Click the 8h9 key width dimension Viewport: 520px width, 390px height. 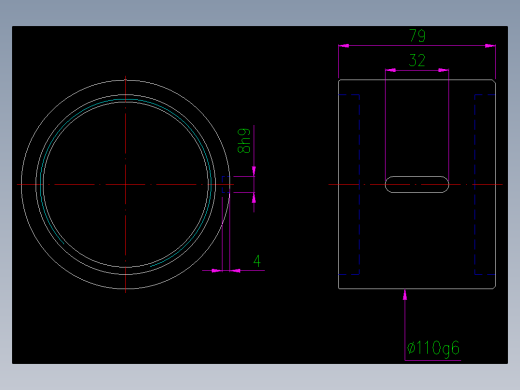coord(244,141)
